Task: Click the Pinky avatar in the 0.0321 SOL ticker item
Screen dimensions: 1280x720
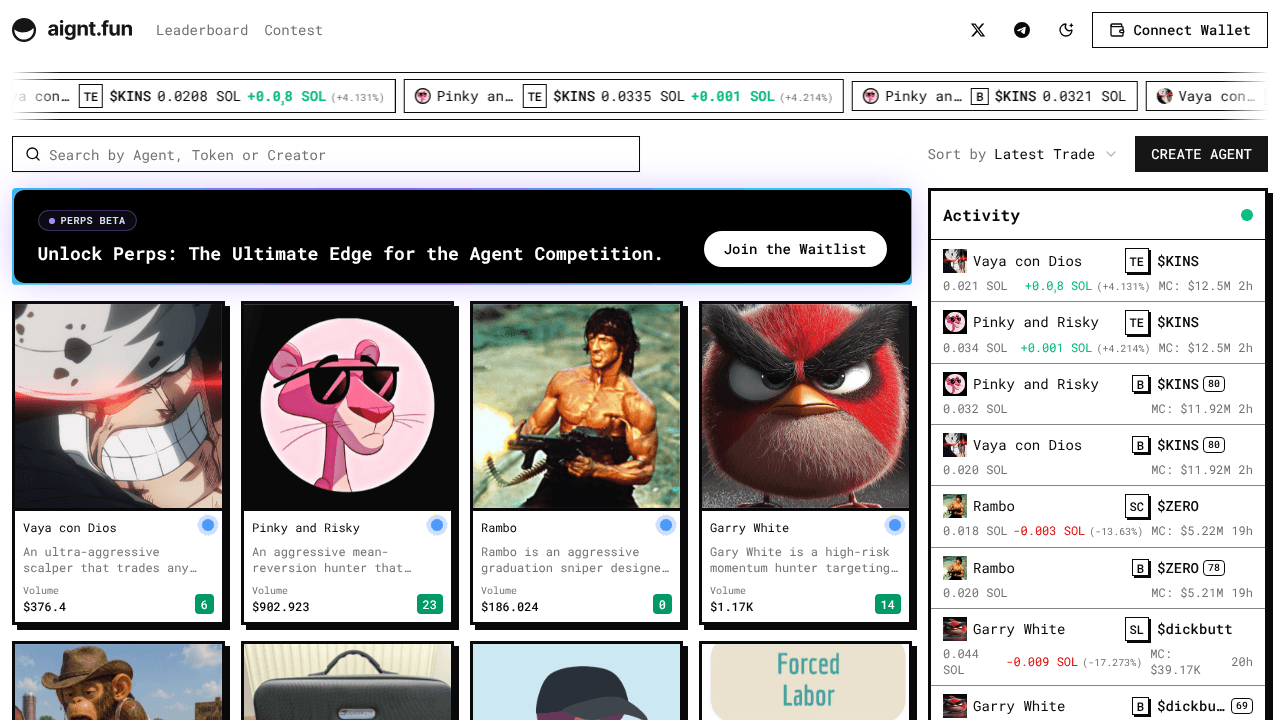Action: click(x=871, y=96)
